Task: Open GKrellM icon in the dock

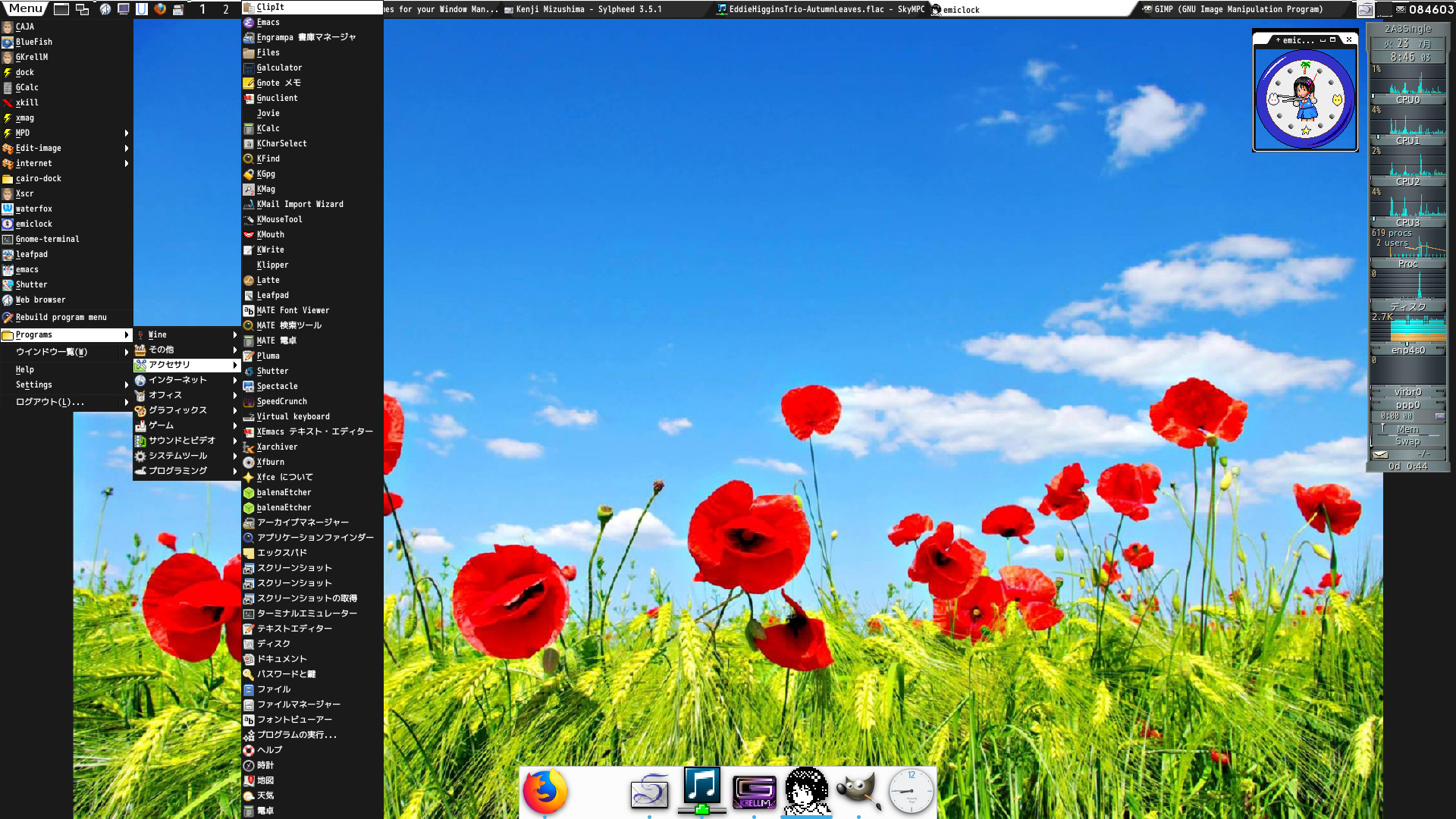Action: coord(754,792)
